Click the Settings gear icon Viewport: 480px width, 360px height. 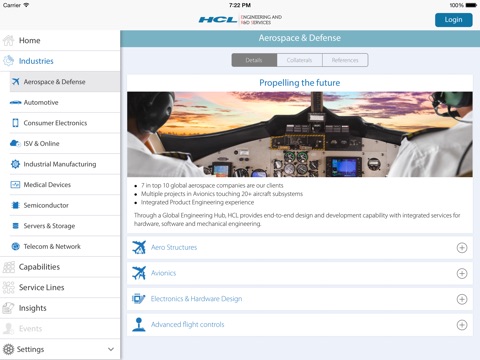pyautogui.click(x=9, y=349)
